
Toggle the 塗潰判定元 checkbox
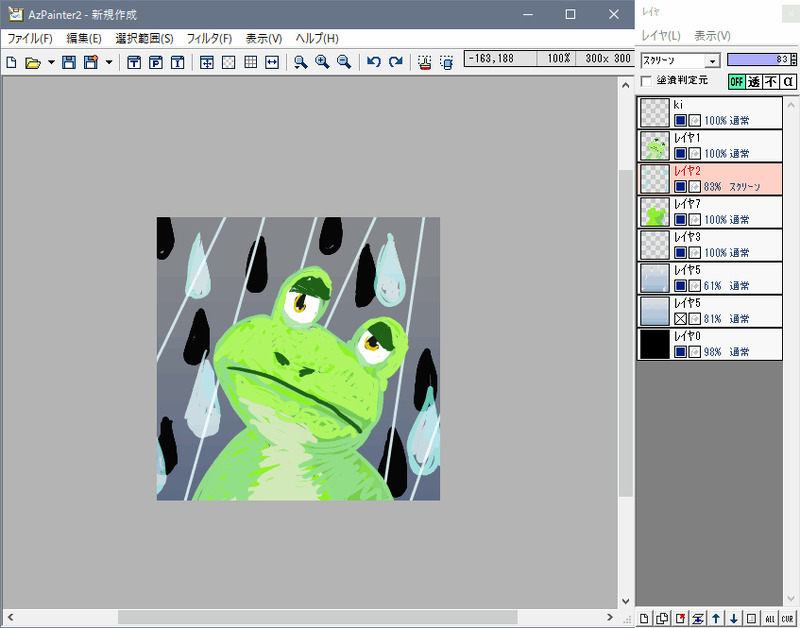point(646,81)
